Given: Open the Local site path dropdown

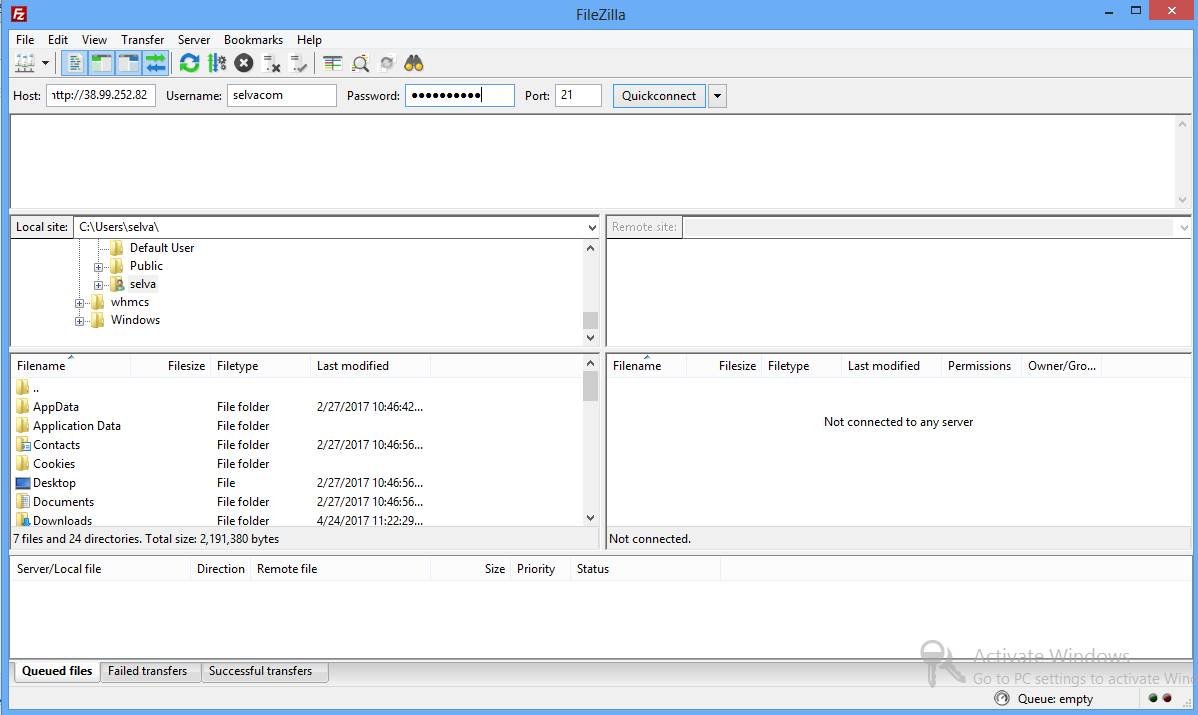Looking at the screenshot, I should coord(592,228).
